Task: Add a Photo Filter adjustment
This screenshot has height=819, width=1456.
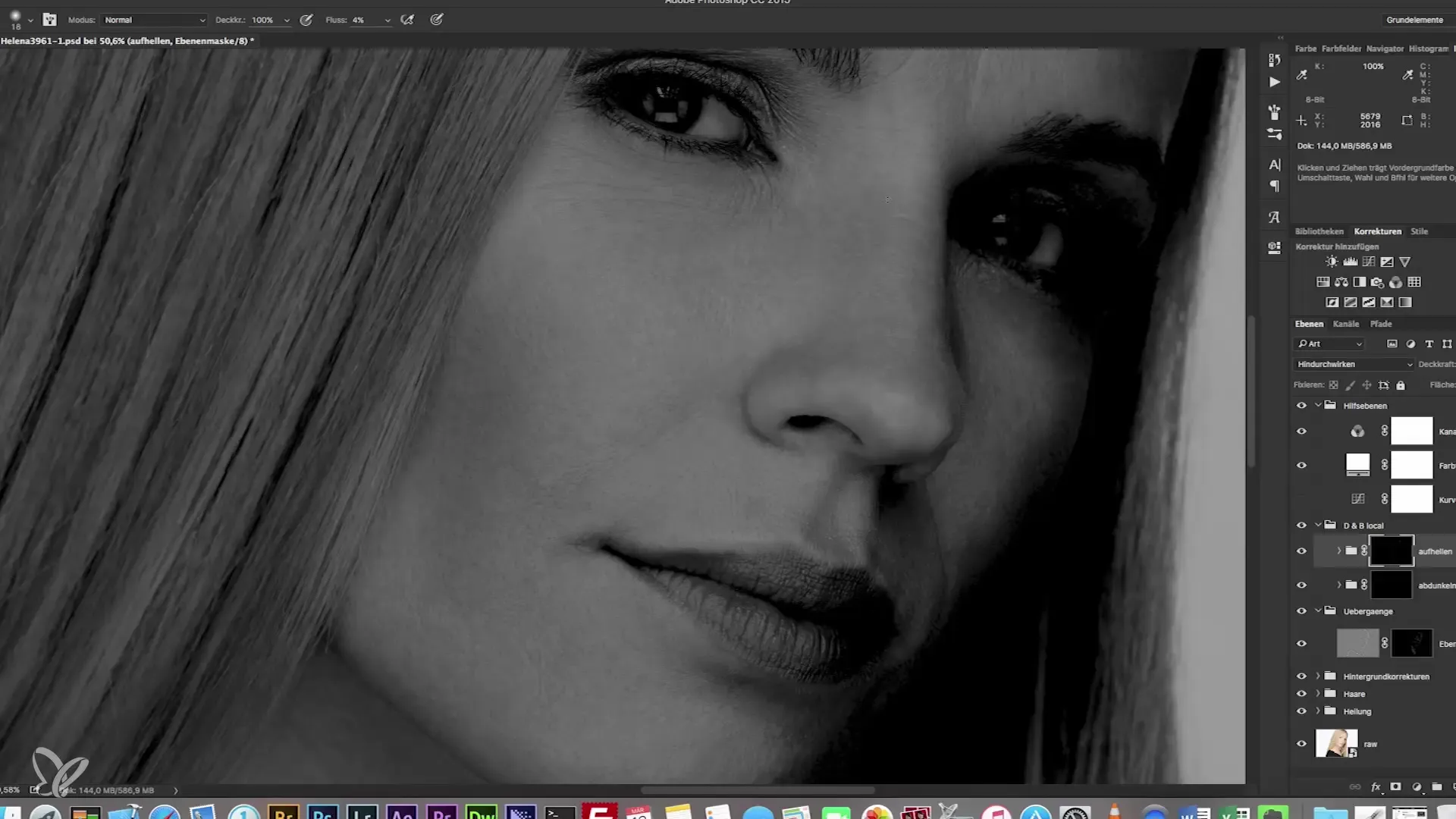Action: pyautogui.click(x=1378, y=282)
